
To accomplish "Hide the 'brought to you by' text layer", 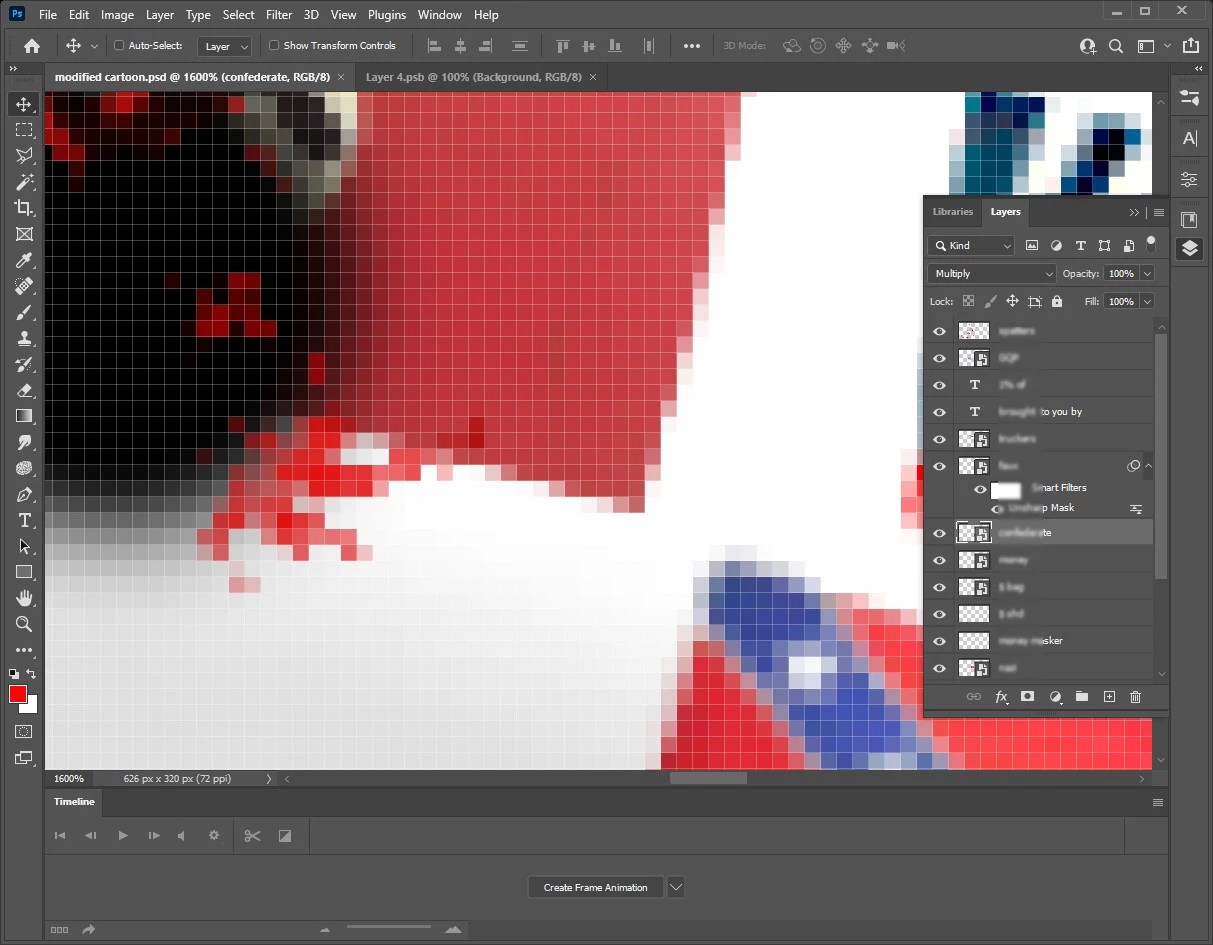I will (x=939, y=412).
